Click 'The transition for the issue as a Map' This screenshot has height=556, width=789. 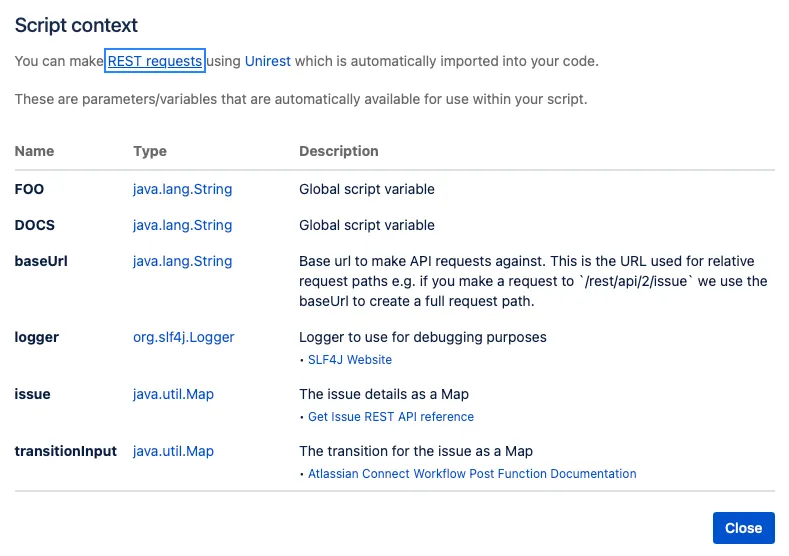click(x=416, y=451)
